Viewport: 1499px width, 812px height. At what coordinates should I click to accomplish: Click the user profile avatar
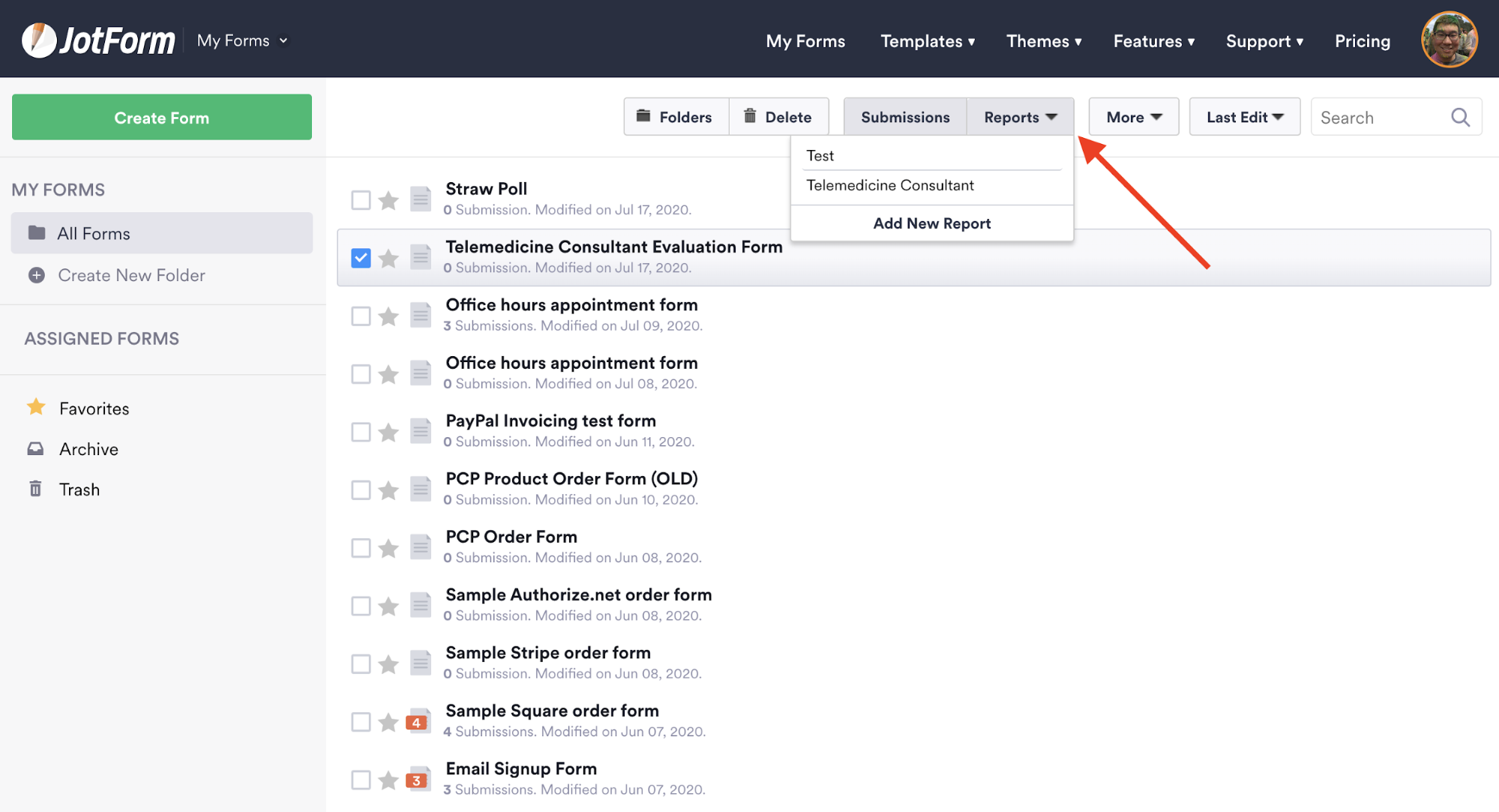pos(1449,40)
